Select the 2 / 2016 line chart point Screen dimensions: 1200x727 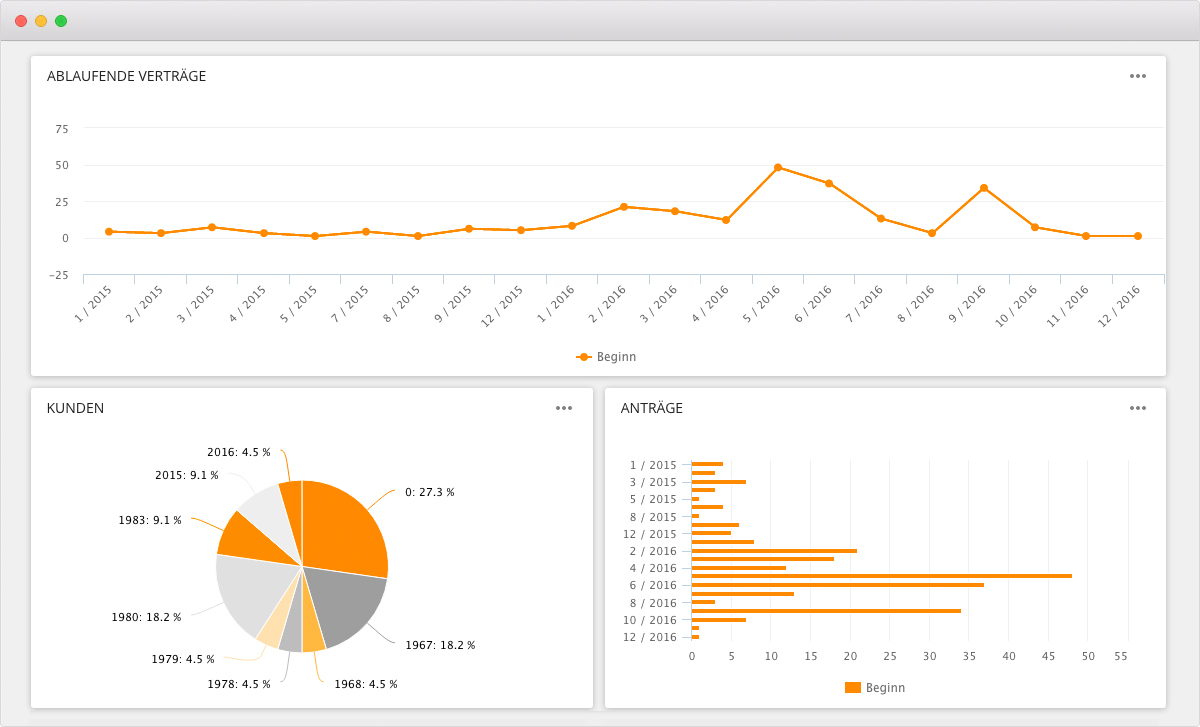click(624, 207)
